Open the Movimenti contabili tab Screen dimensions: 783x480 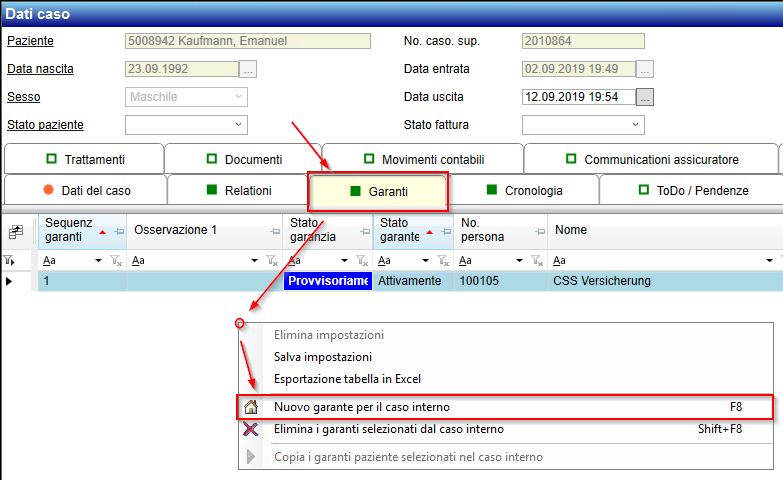coord(423,159)
